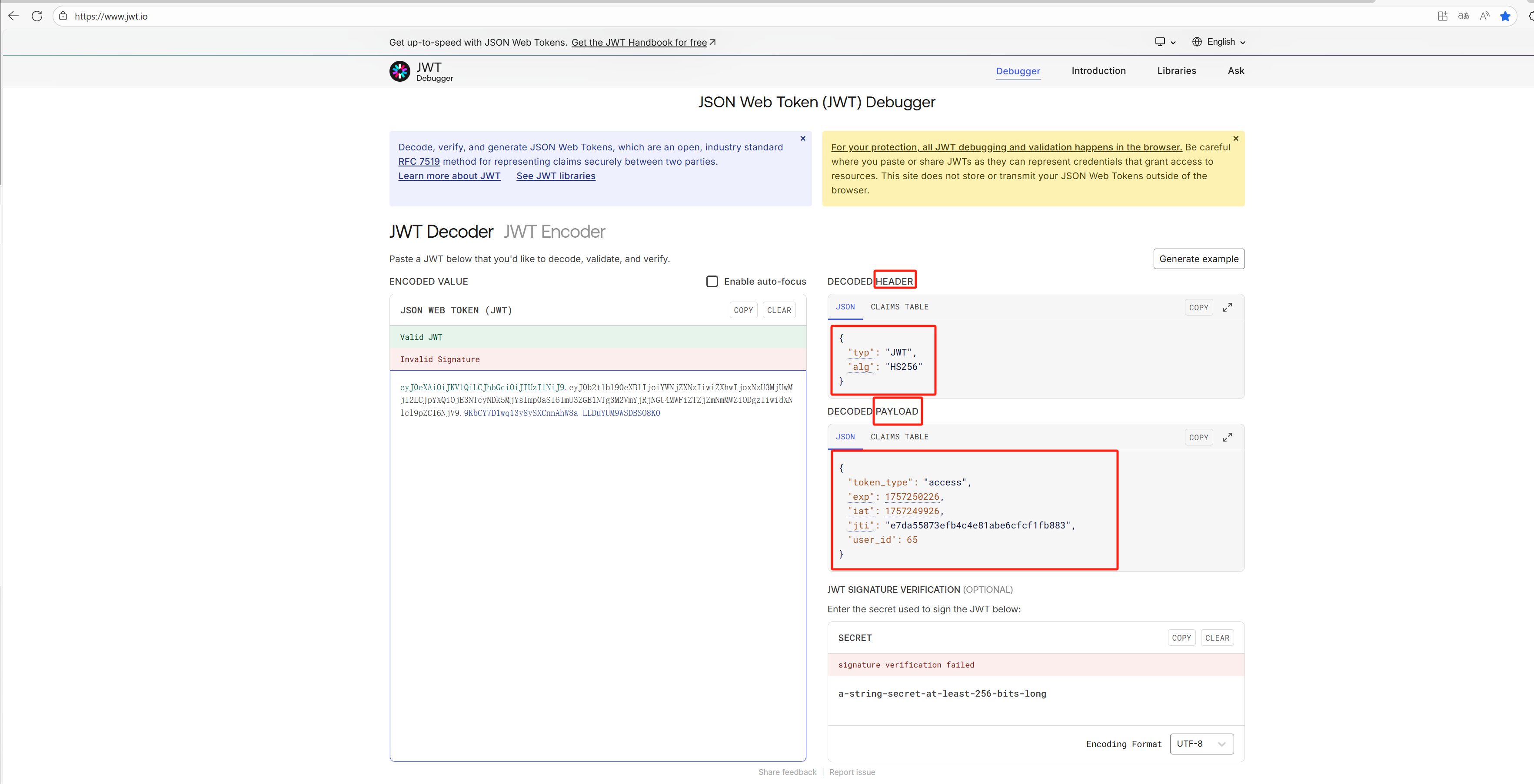Close the yellow protection warning

pos(1236,138)
